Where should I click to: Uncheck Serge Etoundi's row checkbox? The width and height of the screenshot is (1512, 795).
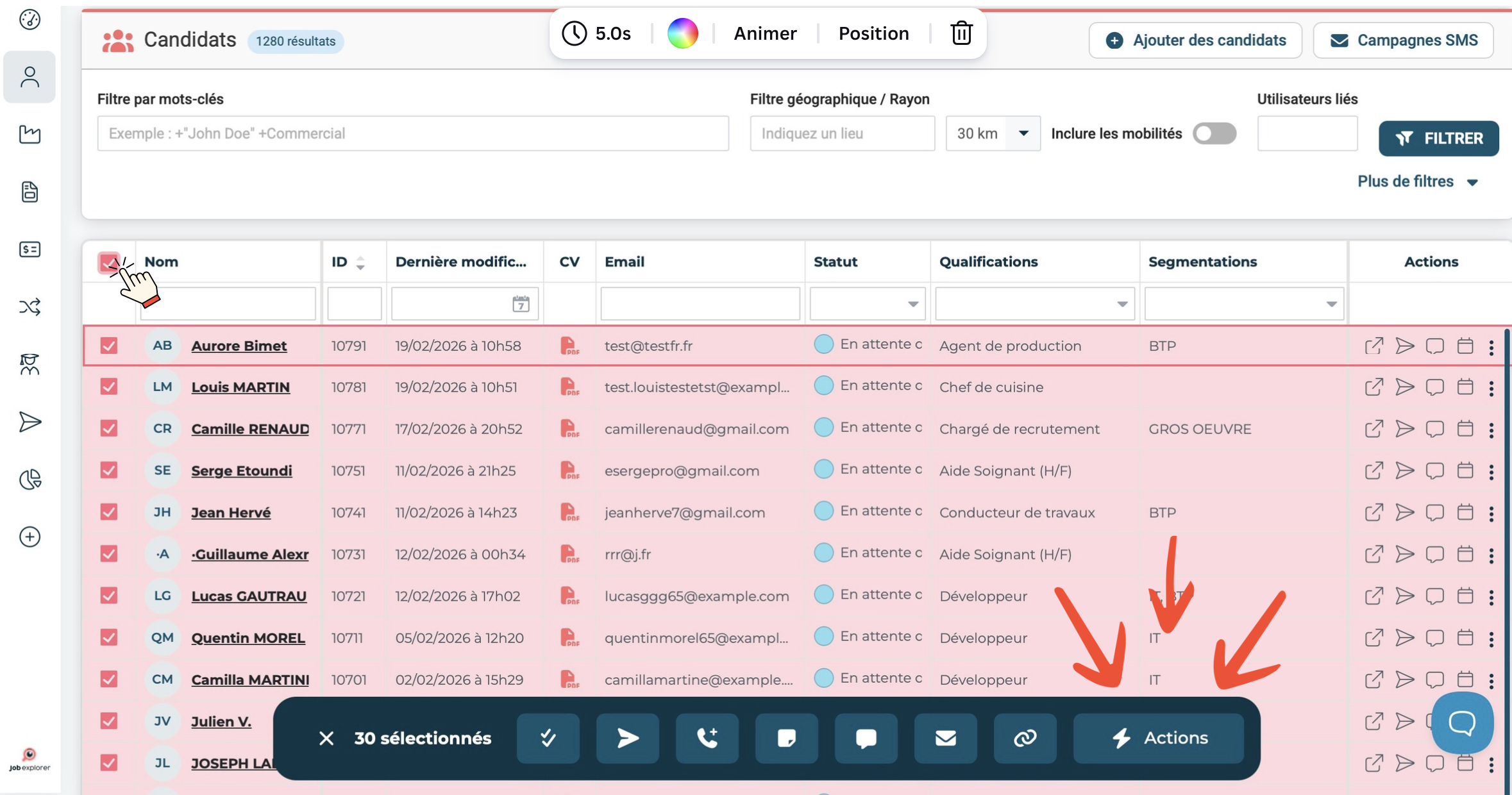pos(109,471)
